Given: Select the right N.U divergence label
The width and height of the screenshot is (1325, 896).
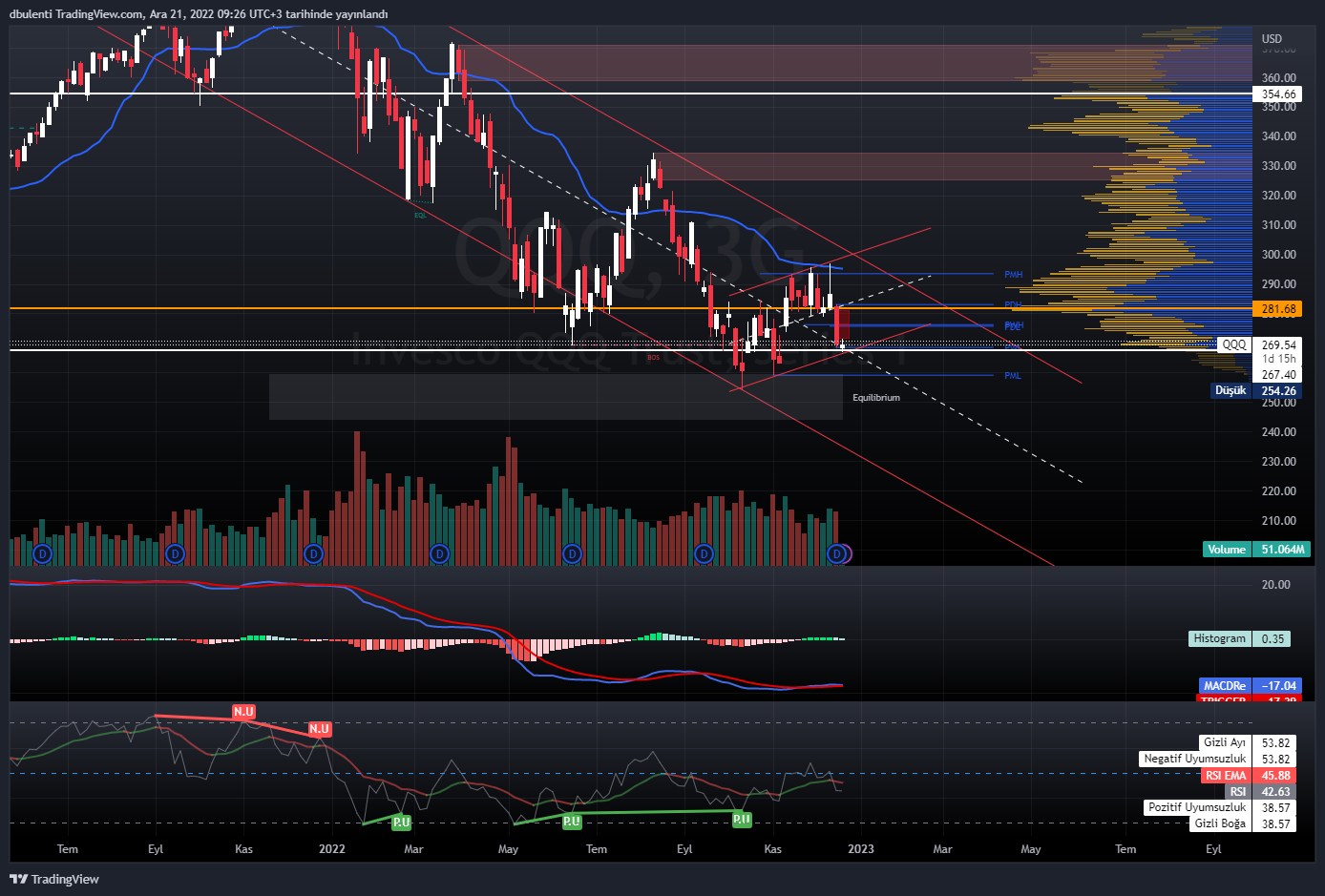Looking at the screenshot, I should pyautogui.click(x=319, y=729).
